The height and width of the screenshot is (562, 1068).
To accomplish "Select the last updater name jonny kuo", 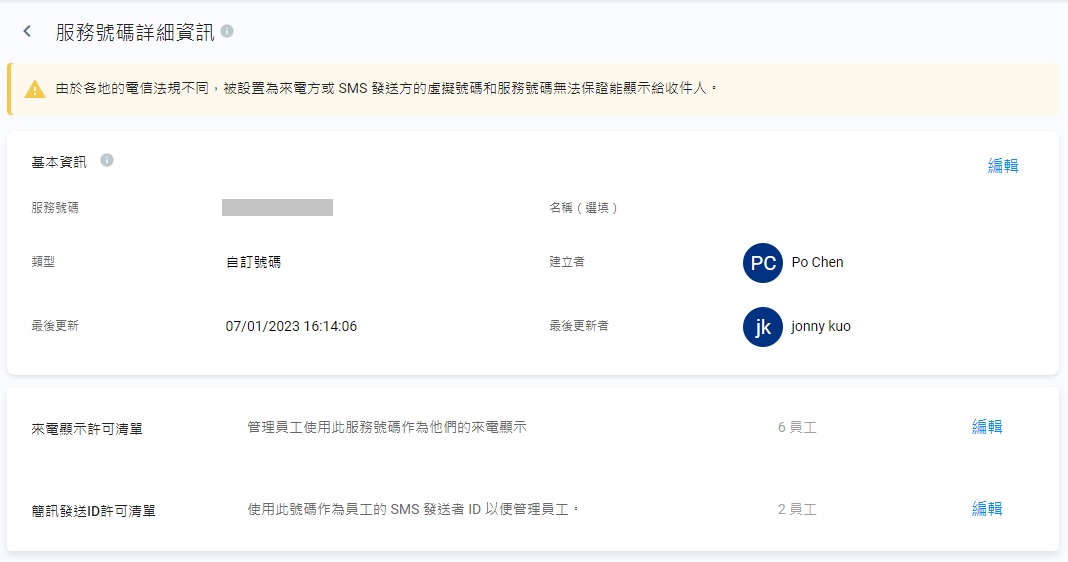I will tap(820, 326).
